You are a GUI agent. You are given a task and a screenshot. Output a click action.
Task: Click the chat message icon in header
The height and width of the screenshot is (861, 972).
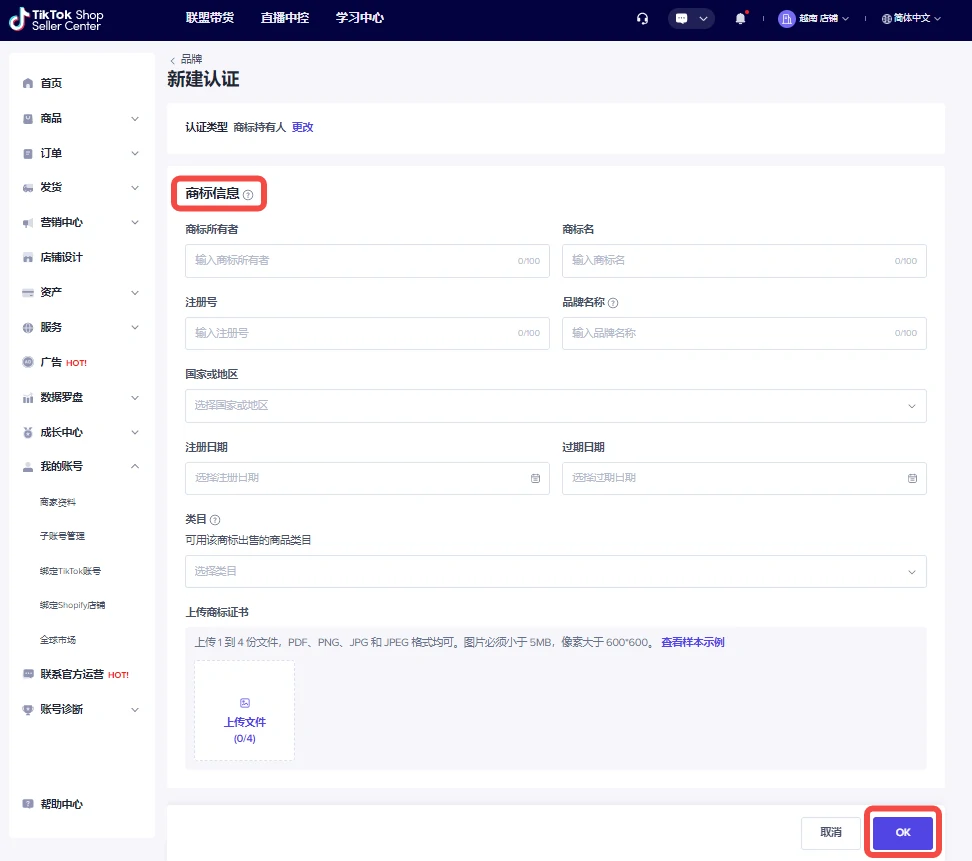pos(682,18)
